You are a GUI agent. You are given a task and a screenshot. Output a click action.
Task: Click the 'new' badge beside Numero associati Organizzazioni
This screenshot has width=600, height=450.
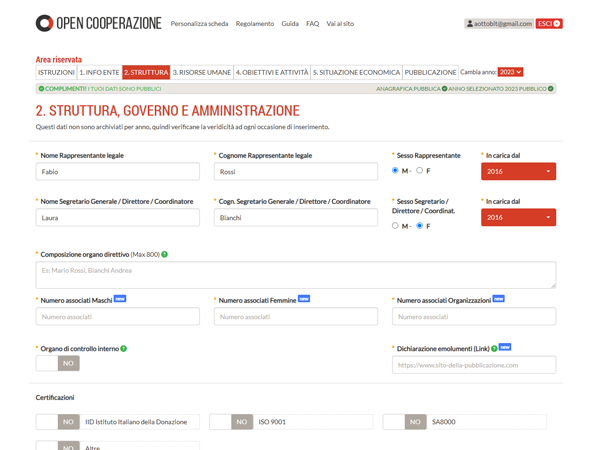(x=498, y=299)
